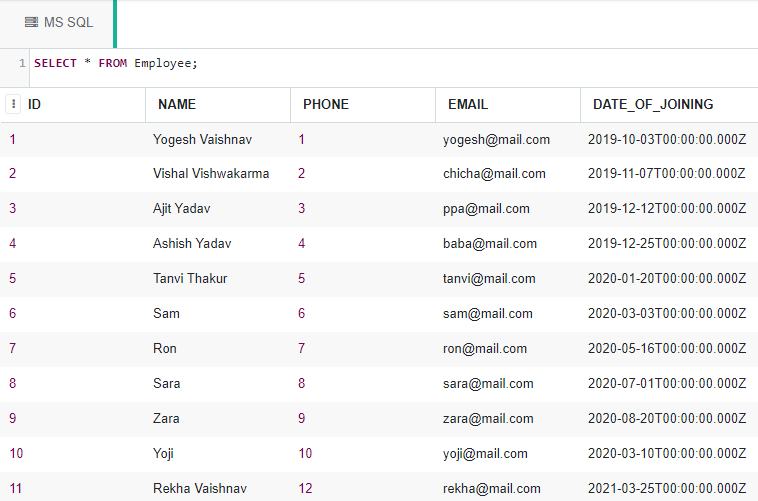Click the chicha@mail.com email cell
The width and height of the screenshot is (758, 501).
click(494, 174)
